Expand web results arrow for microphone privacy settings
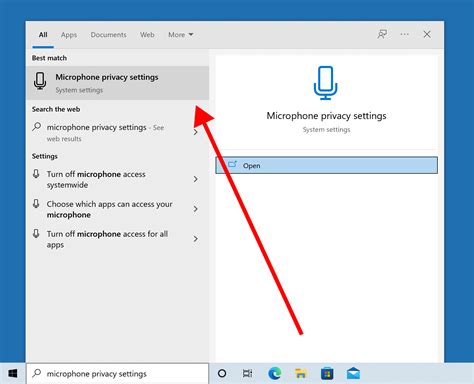474x384 pixels. [x=196, y=132]
